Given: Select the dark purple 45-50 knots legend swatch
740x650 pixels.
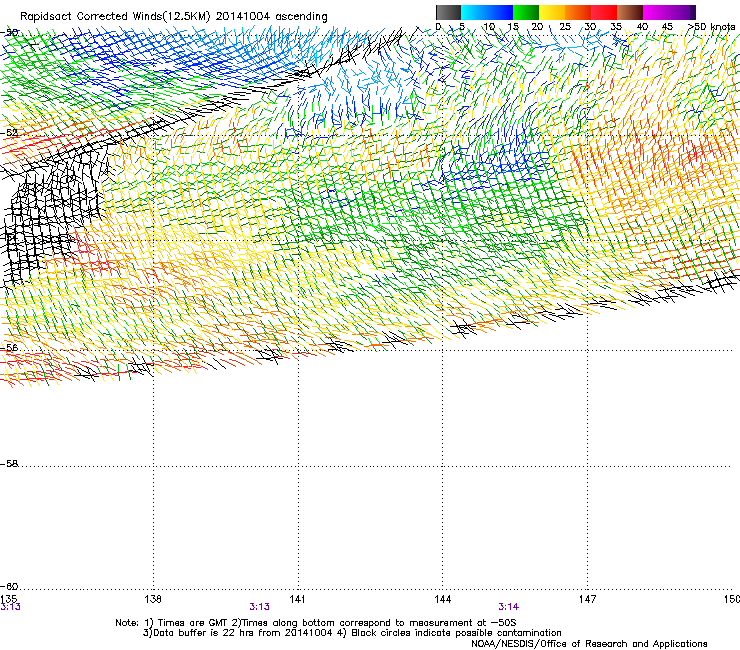Looking at the screenshot, I should coord(682,12).
